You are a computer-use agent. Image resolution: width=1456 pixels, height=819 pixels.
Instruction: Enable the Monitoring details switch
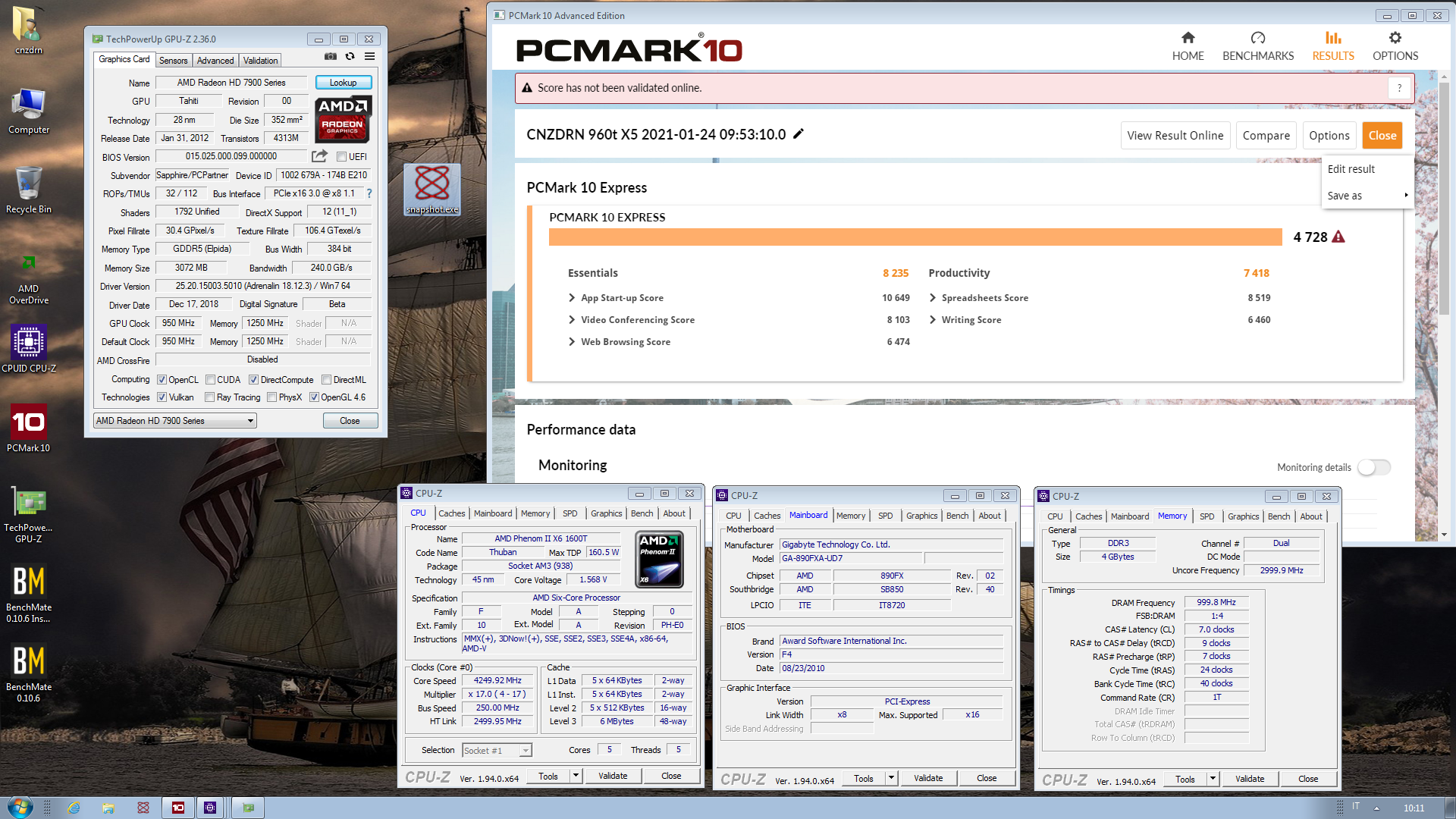point(1373,467)
